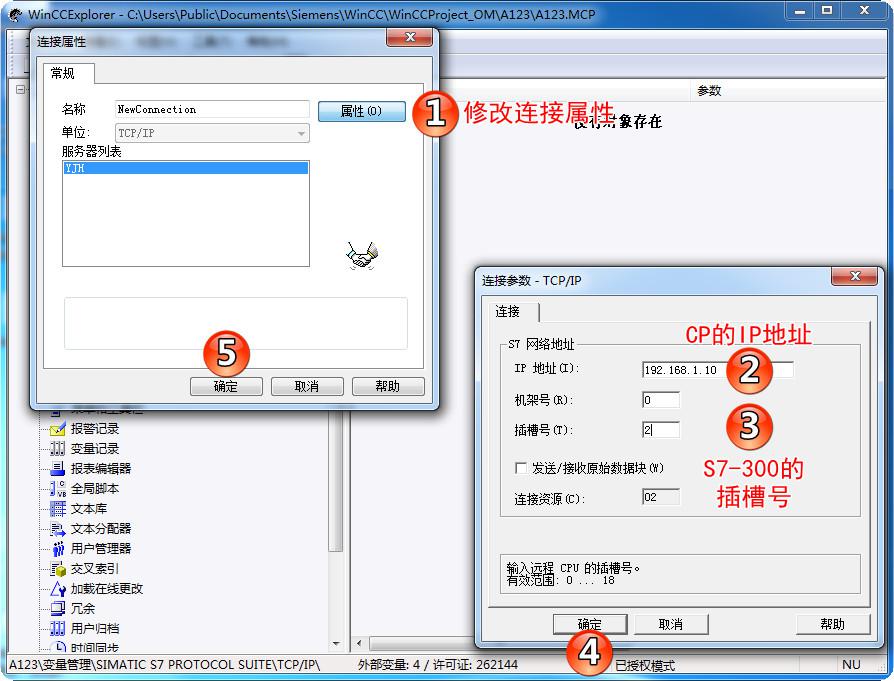
Task: Select the 用户管理器 tree item
Action: [x=101, y=549]
